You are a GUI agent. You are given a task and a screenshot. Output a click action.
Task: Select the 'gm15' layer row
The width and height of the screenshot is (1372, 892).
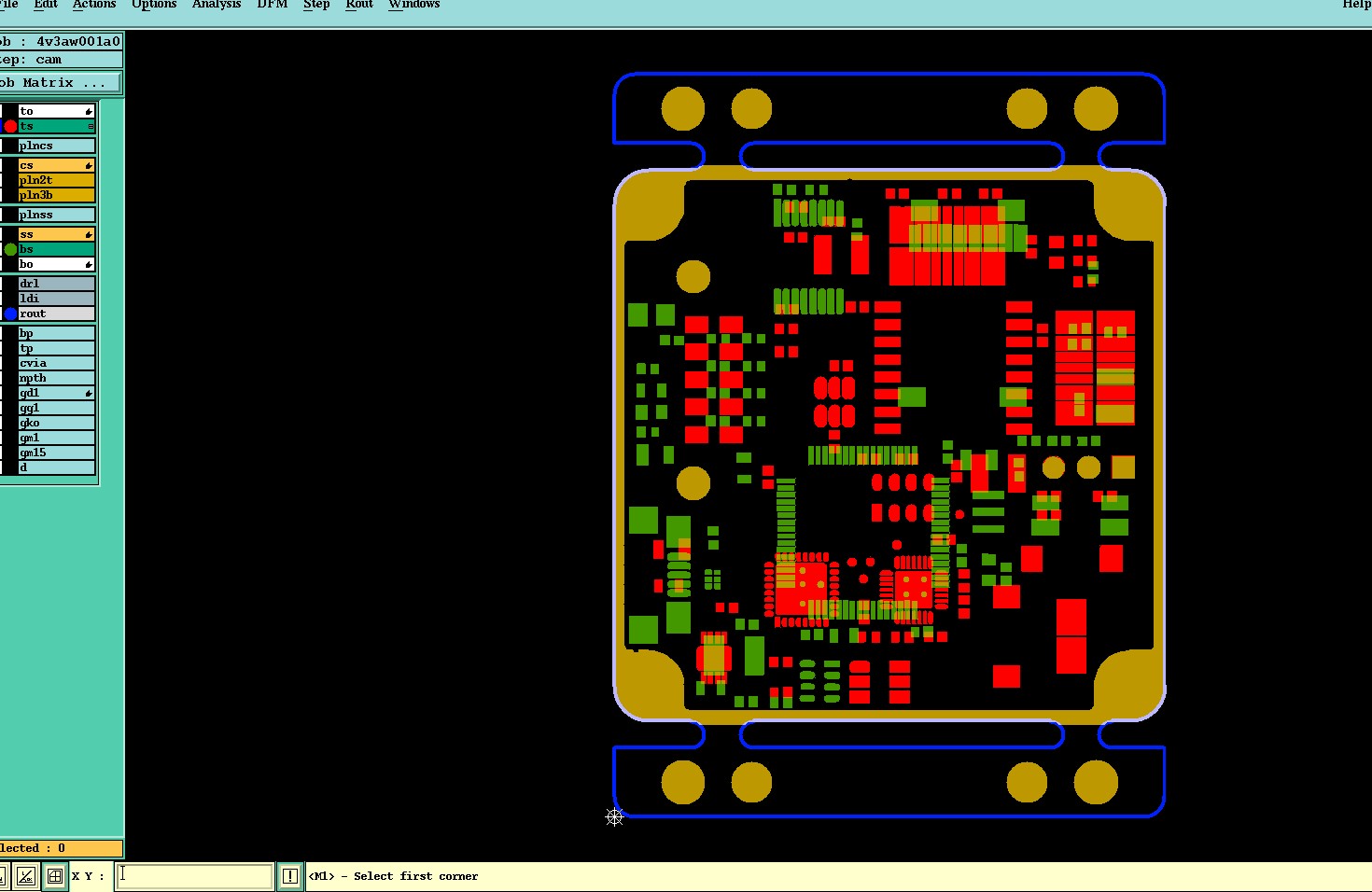[56, 453]
